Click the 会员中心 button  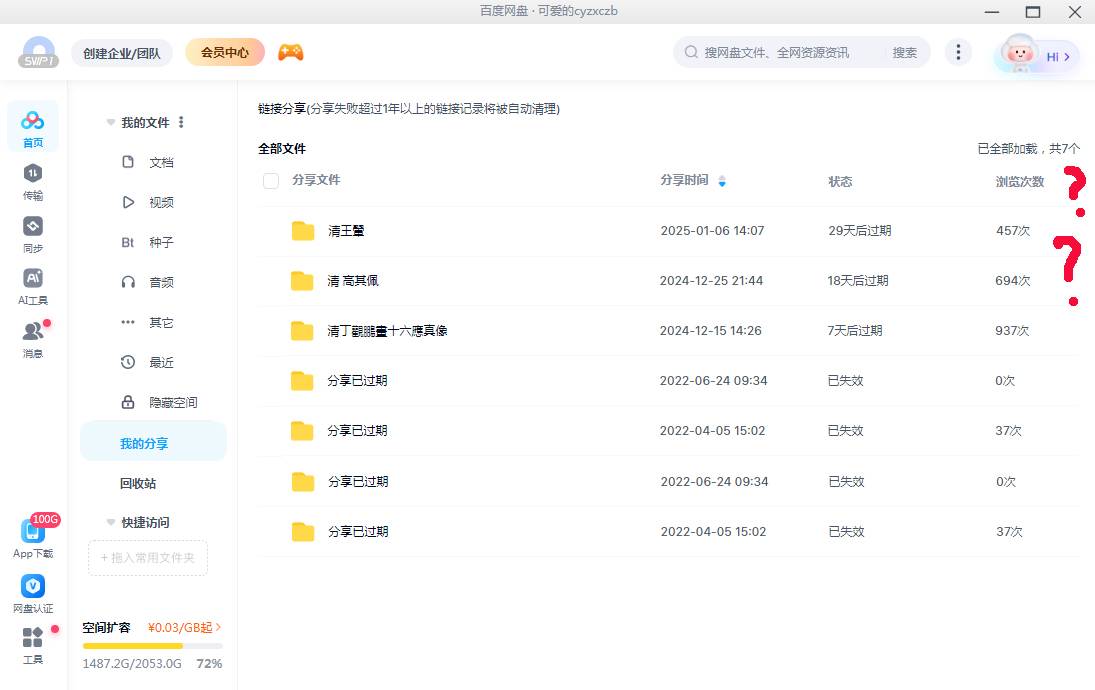point(225,53)
